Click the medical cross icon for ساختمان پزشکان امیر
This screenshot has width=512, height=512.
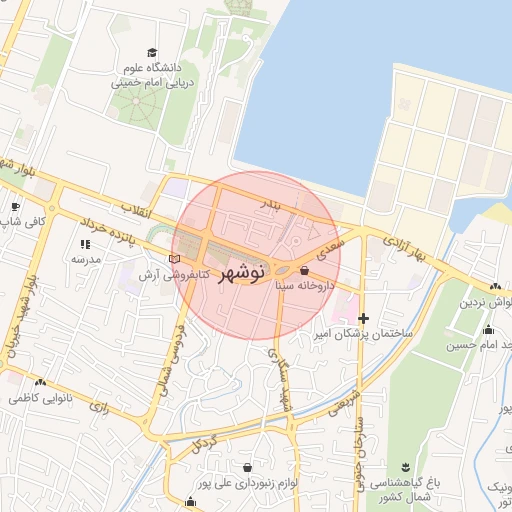(363, 319)
